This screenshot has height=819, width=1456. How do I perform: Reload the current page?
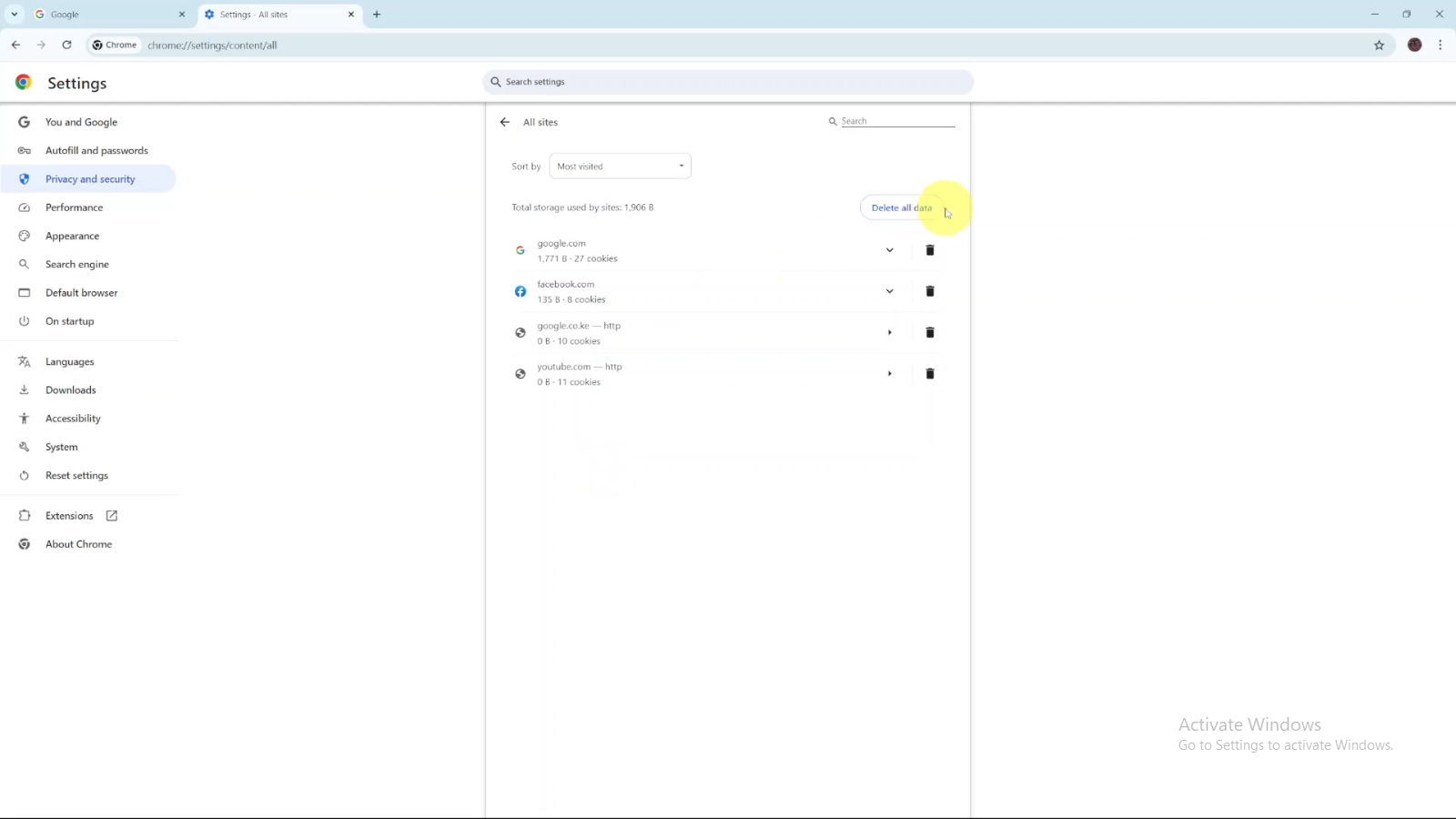tap(66, 45)
